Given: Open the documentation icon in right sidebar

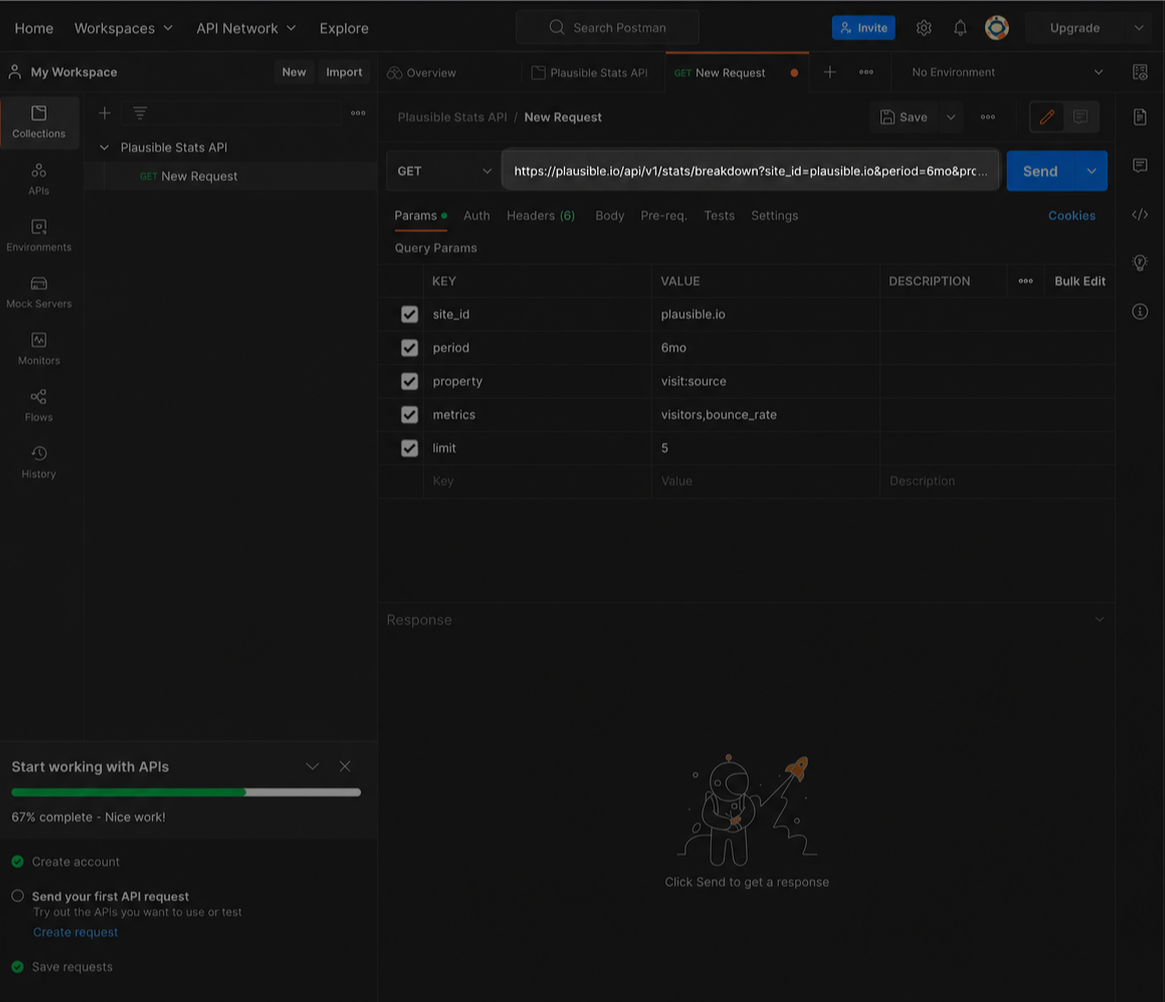Looking at the screenshot, I should pos(1140,117).
